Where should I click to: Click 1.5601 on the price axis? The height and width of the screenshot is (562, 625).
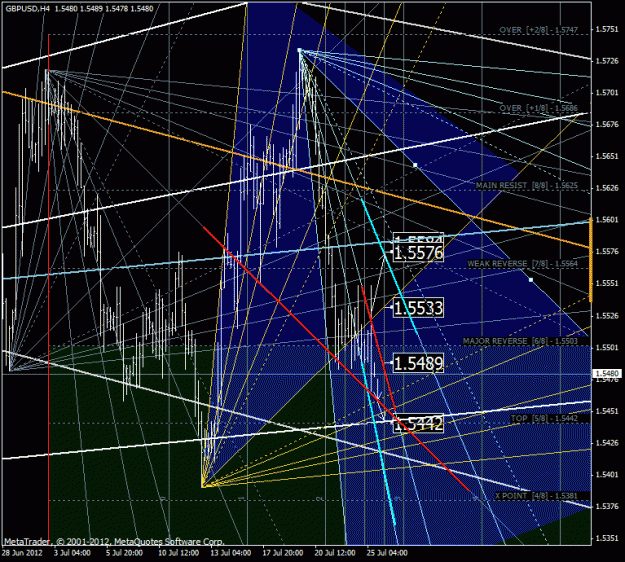(607, 220)
